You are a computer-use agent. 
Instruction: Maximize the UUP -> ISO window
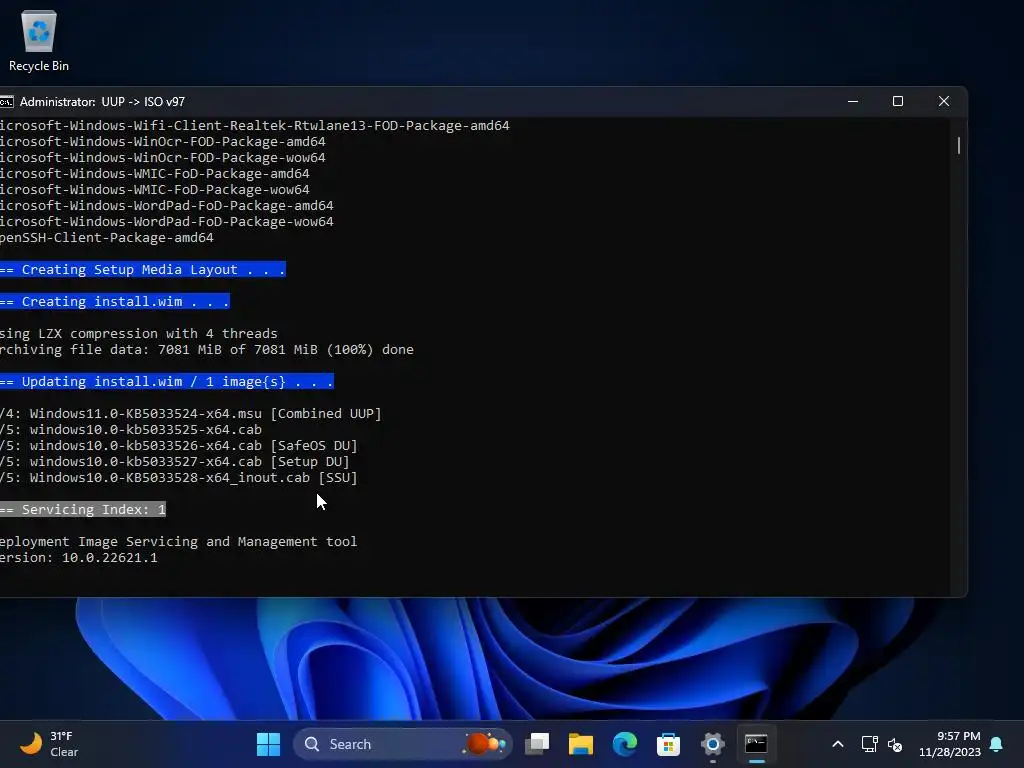coord(898,101)
